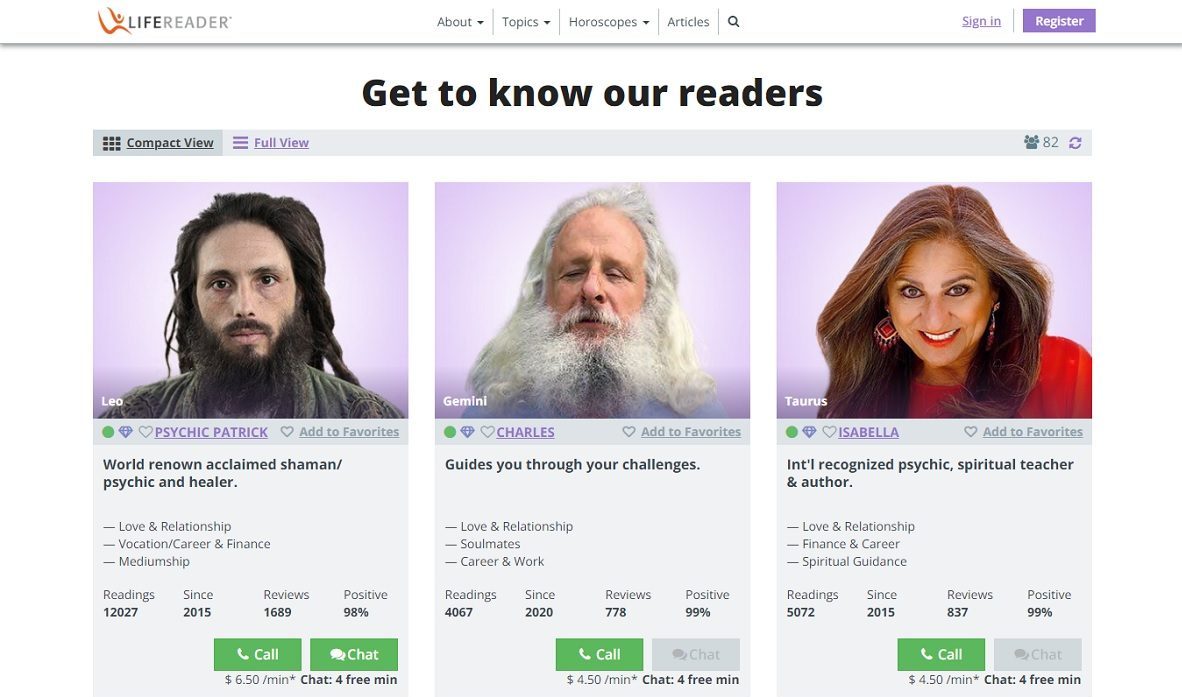Open Isabella's profile photo

pyautogui.click(x=934, y=300)
